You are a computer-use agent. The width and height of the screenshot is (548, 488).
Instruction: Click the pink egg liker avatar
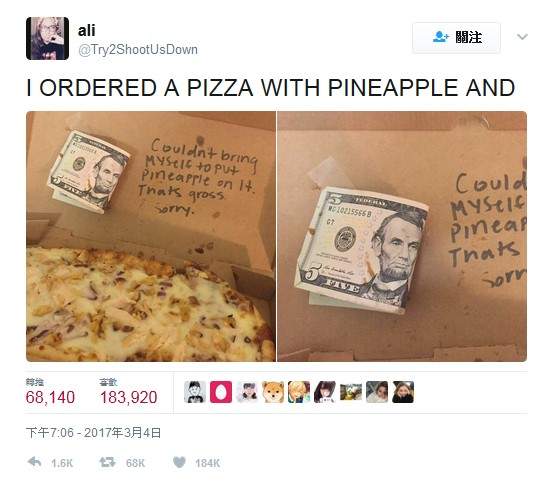coord(221,392)
